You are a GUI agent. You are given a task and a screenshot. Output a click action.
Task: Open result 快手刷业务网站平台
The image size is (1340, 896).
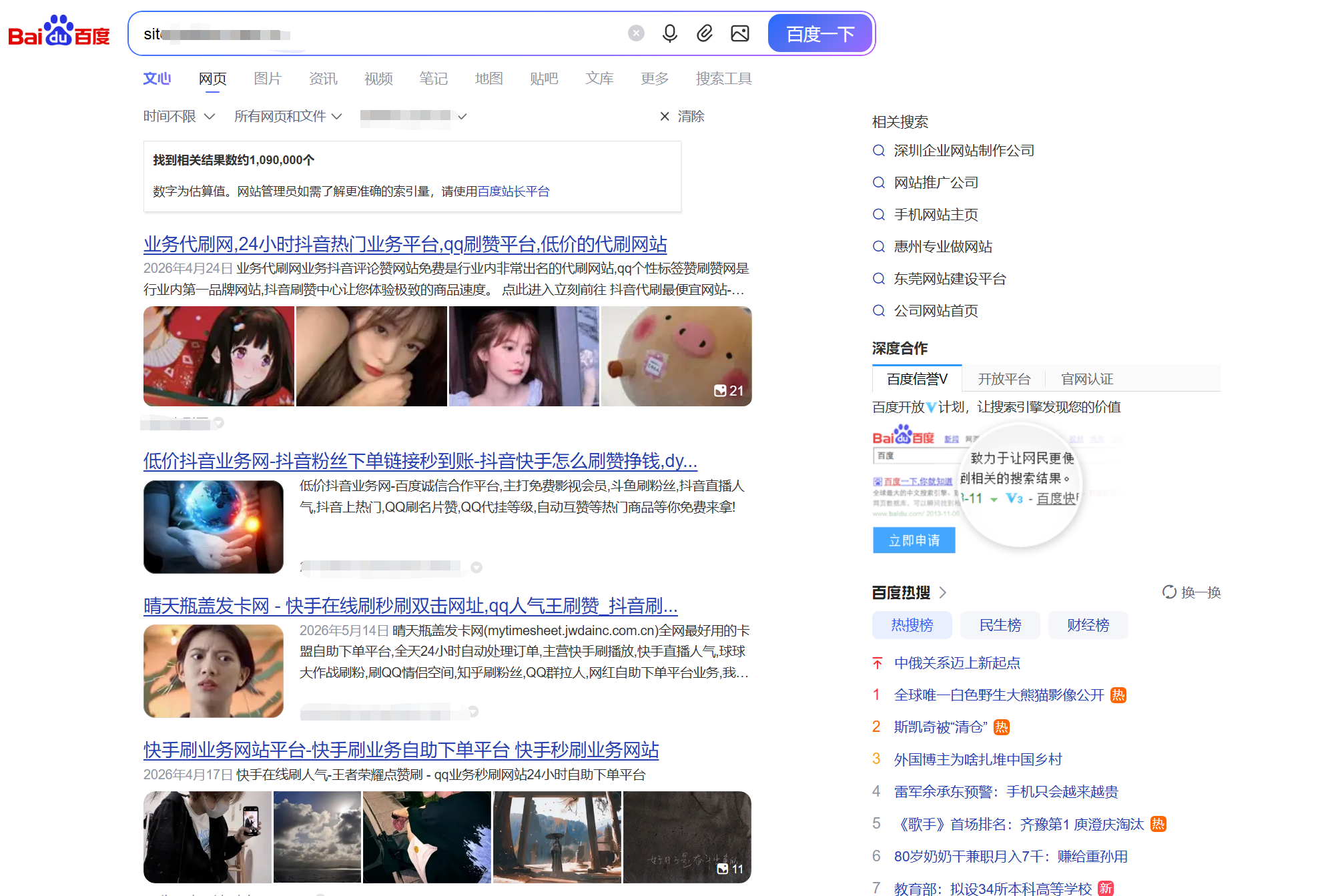click(401, 750)
